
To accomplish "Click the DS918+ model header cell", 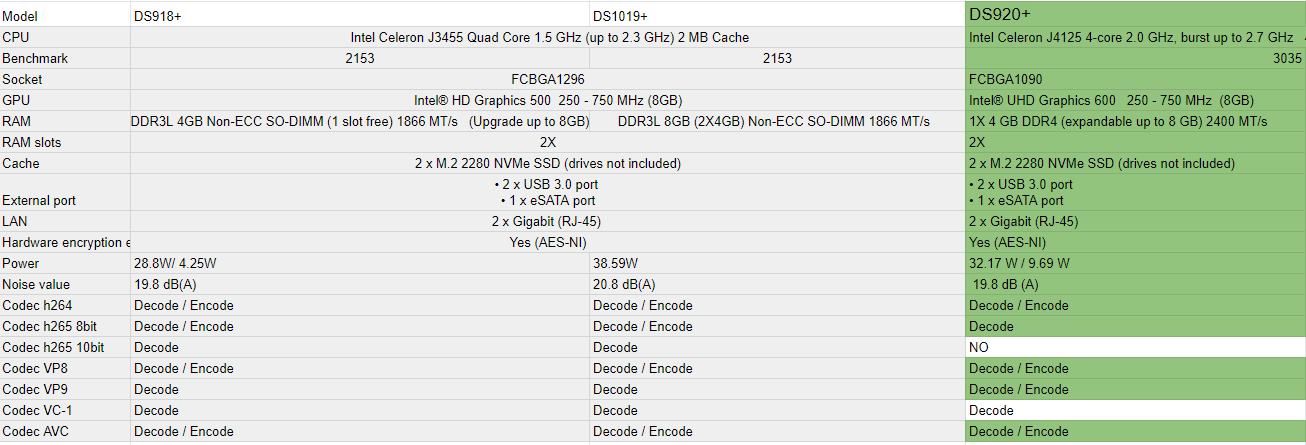I will pos(360,15).
